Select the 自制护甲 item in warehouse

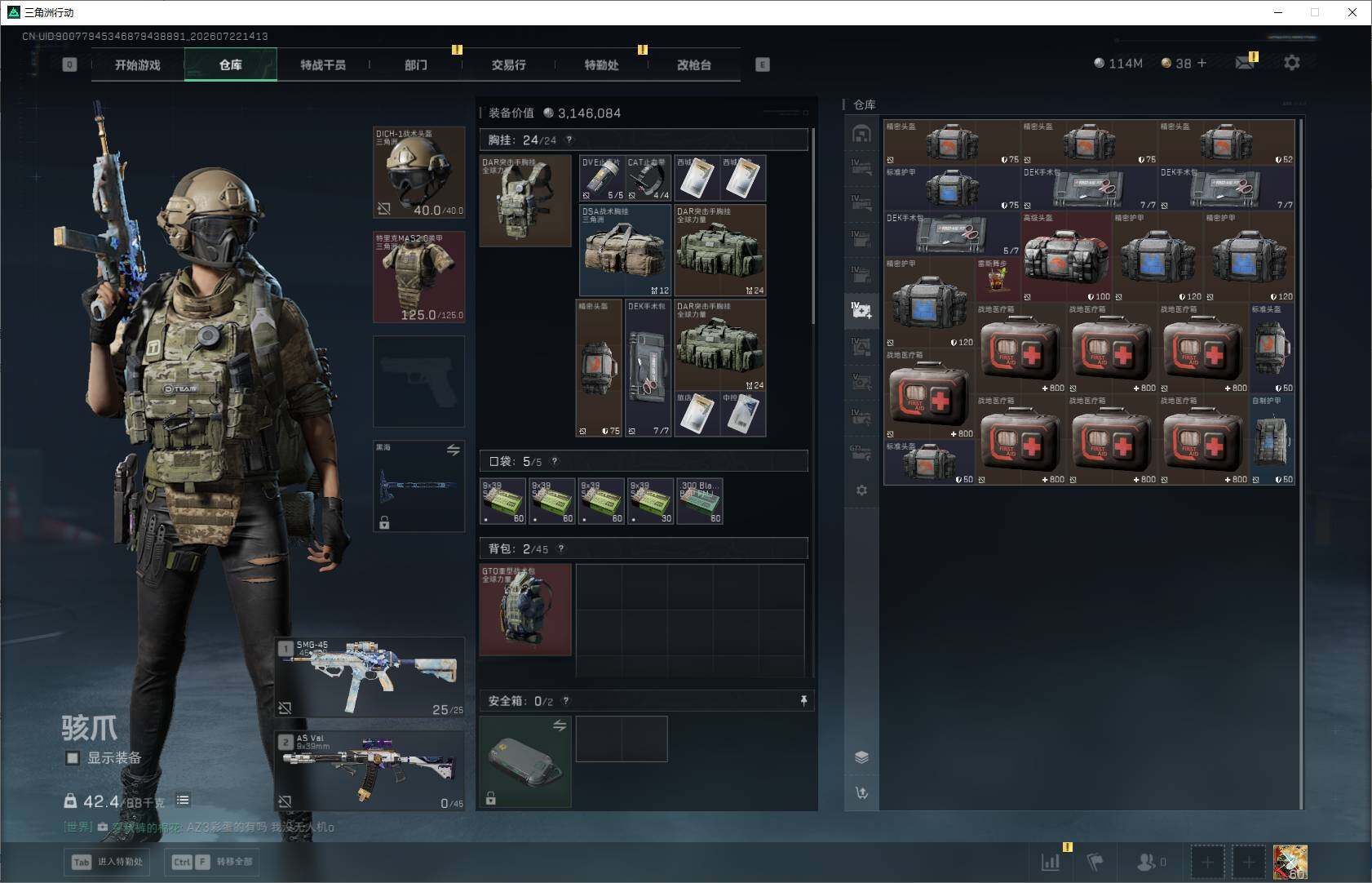tap(1272, 441)
